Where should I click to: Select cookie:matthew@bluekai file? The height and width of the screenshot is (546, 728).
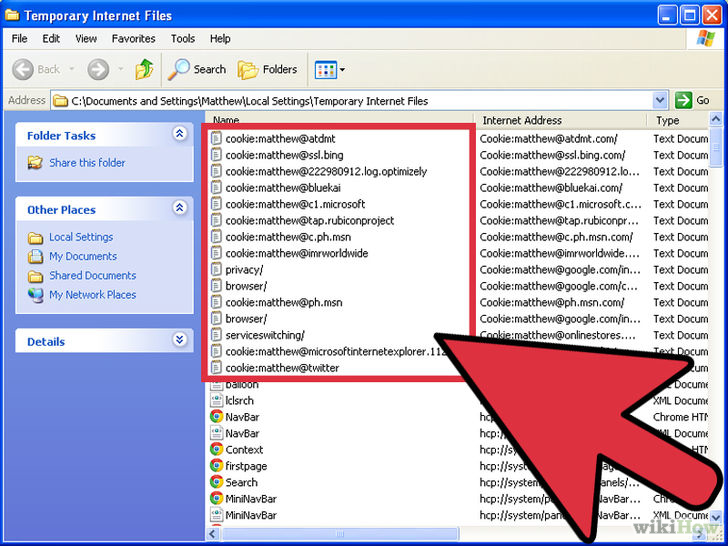283,188
